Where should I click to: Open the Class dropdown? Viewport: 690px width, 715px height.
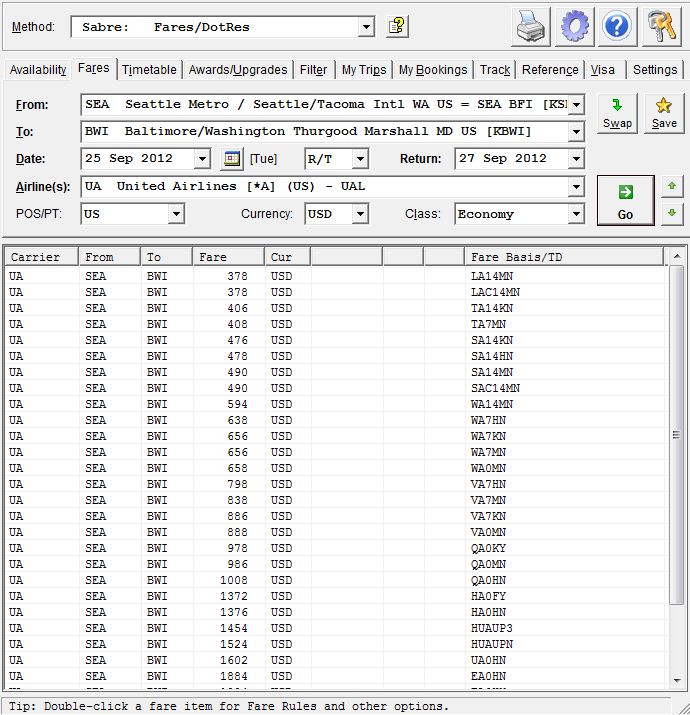[x=576, y=214]
